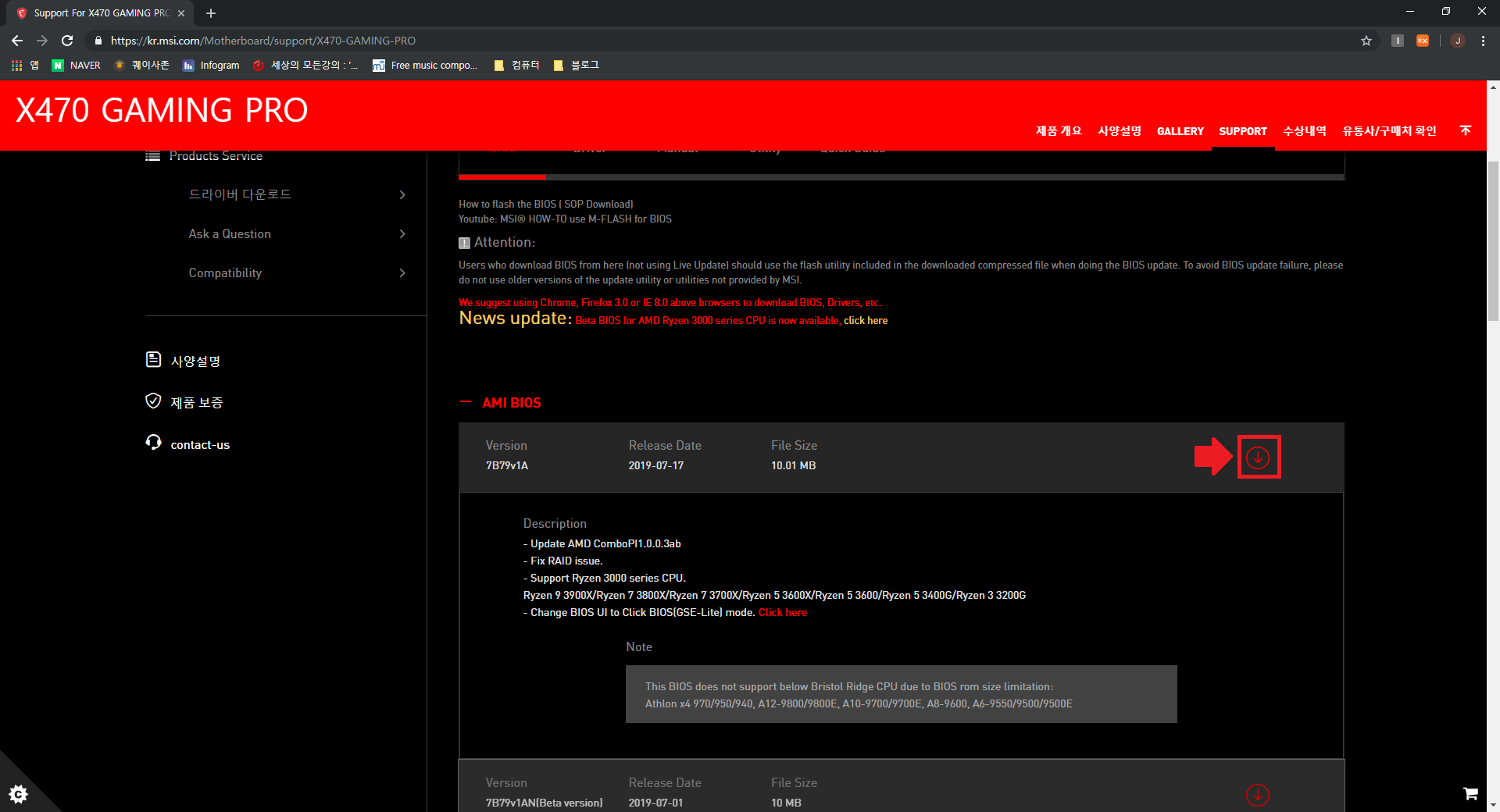
Task: Go forward in browser history
Action: pyautogui.click(x=42, y=41)
